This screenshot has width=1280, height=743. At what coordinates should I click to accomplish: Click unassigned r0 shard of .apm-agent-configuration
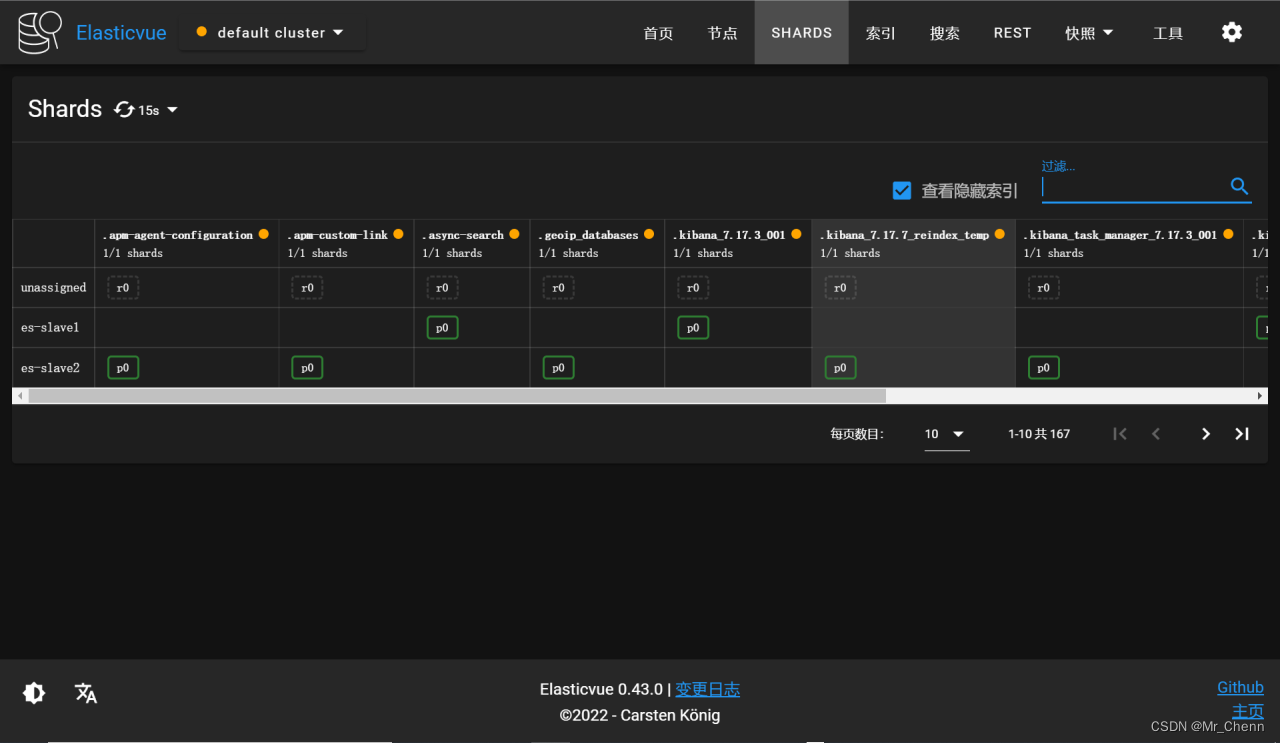tap(123, 288)
